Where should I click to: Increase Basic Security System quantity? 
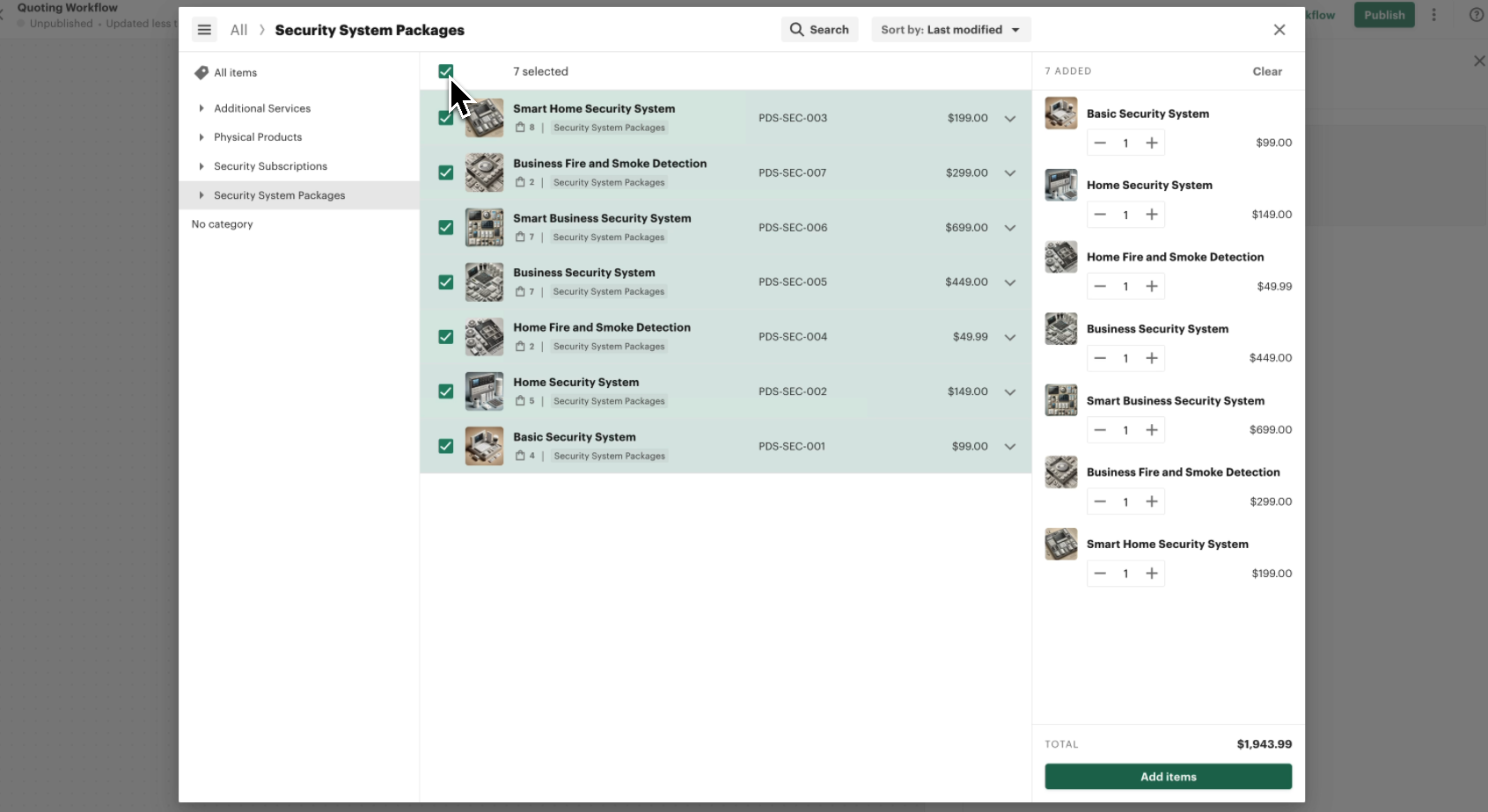[x=1151, y=143]
